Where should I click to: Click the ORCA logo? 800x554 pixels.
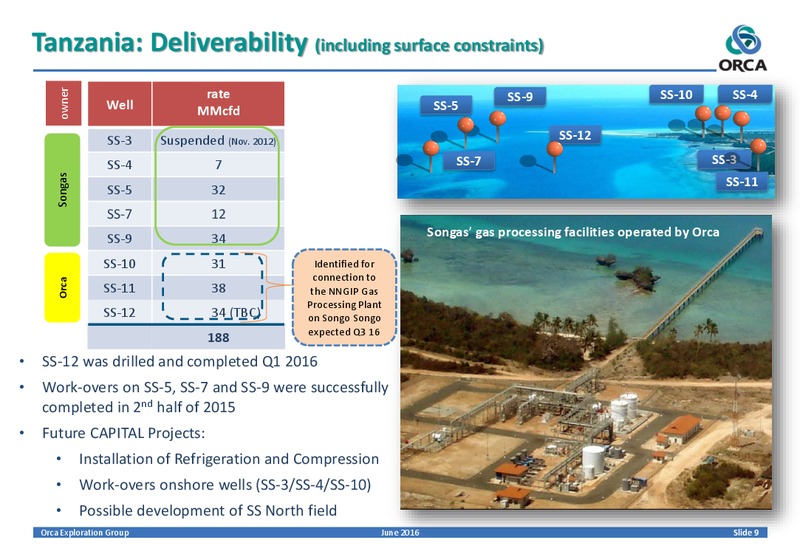tap(743, 48)
